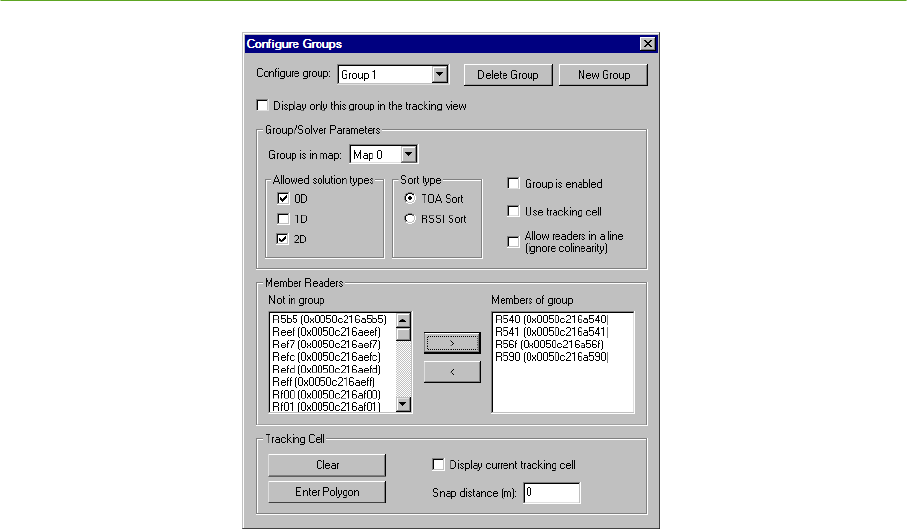907x529 pixels.
Task: Toggle Display only this group checkbox
Action: tap(263, 105)
